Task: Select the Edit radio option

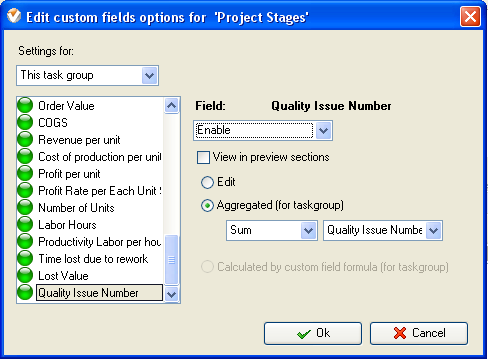Action: [x=207, y=182]
